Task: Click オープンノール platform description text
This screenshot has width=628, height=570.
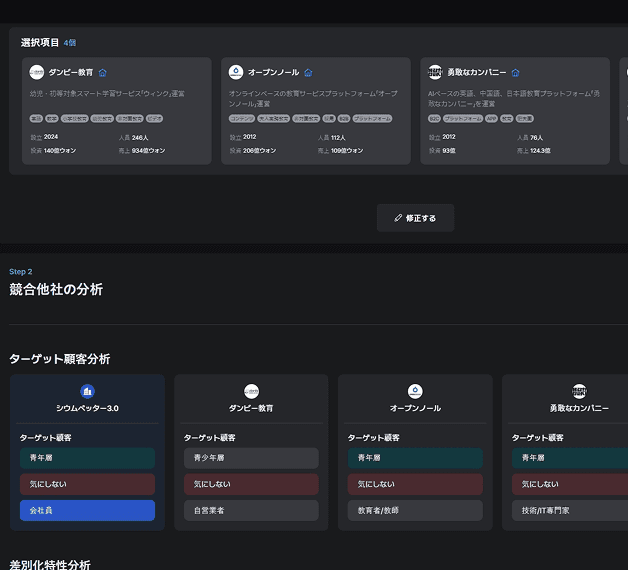Action: pos(313,99)
